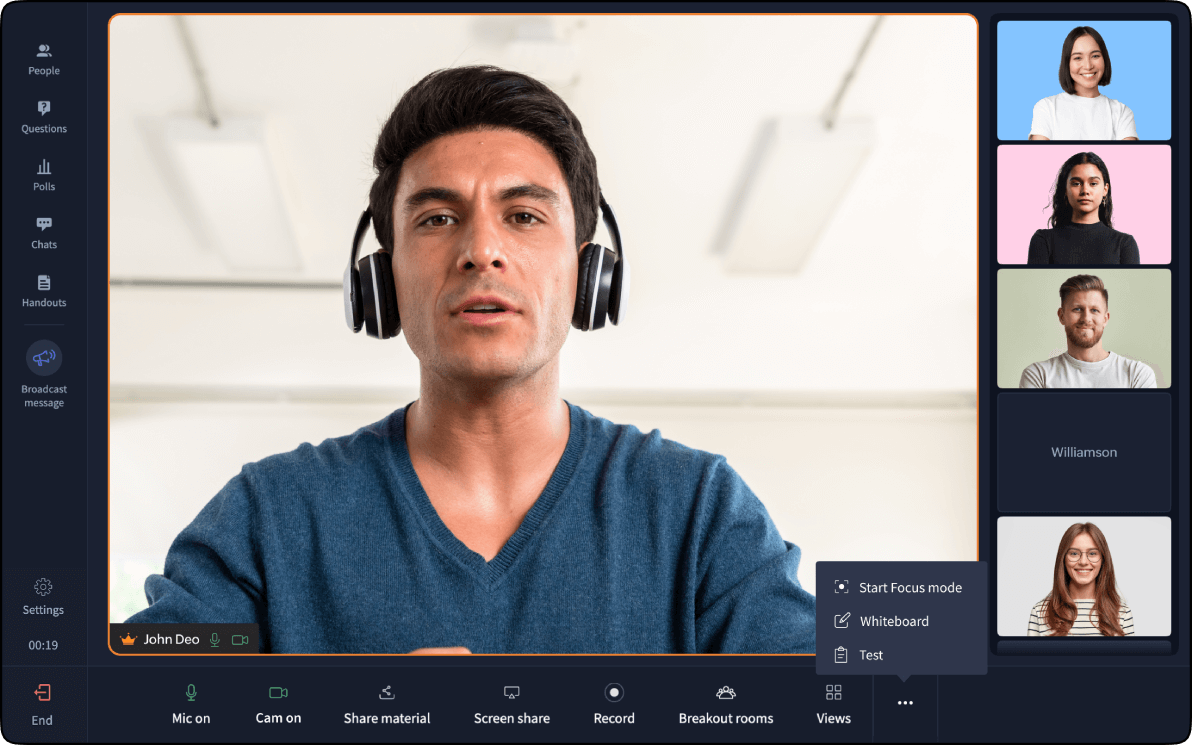Open the Handouts section
Image resolution: width=1192 pixels, height=745 pixels.
tap(43, 290)
